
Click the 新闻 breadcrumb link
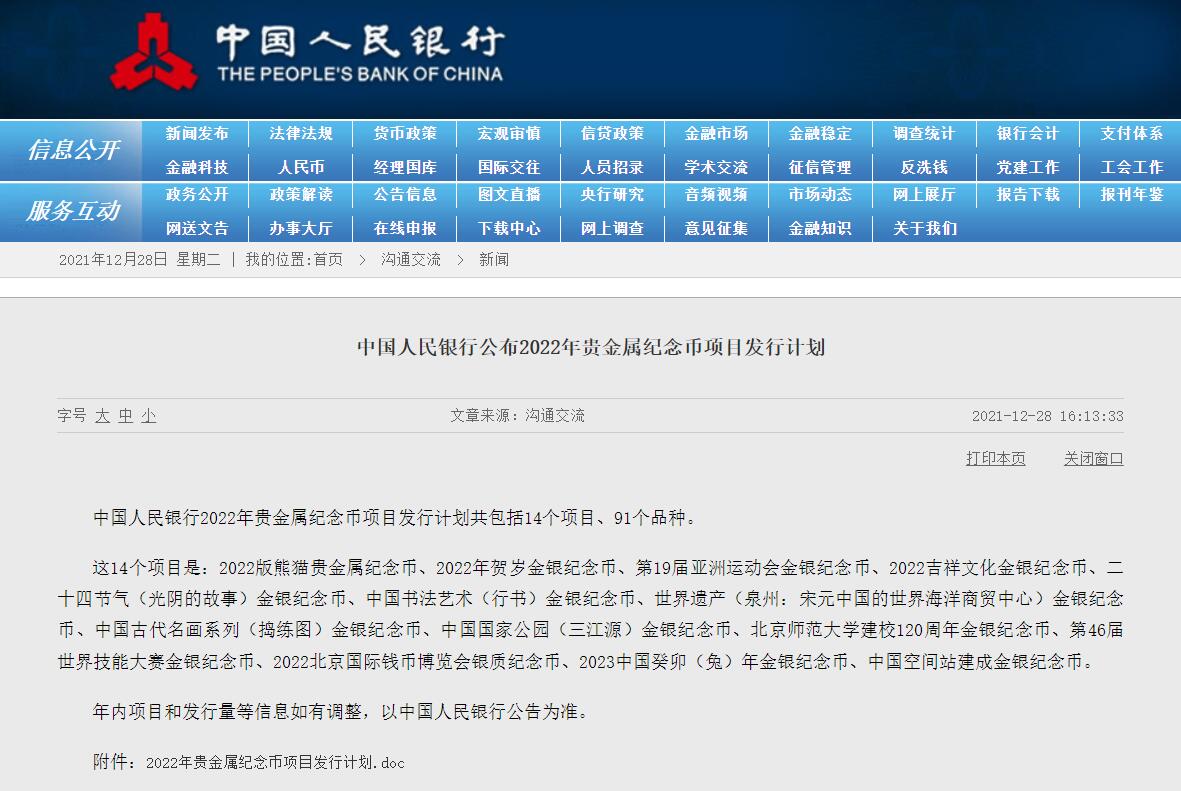[493, 260]
